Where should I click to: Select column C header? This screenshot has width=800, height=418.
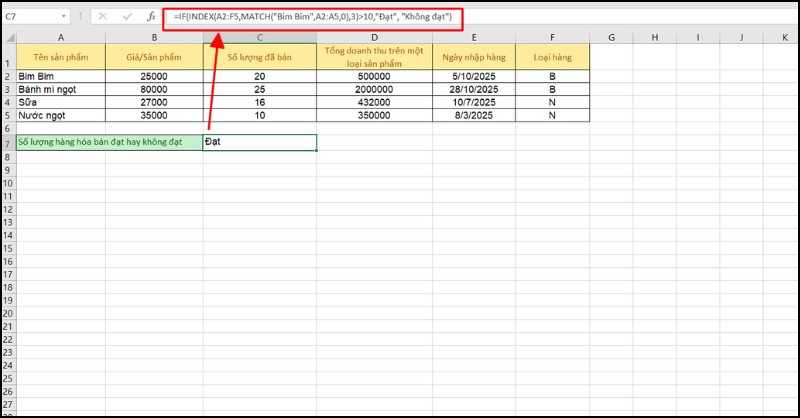[x=260, y=37]
